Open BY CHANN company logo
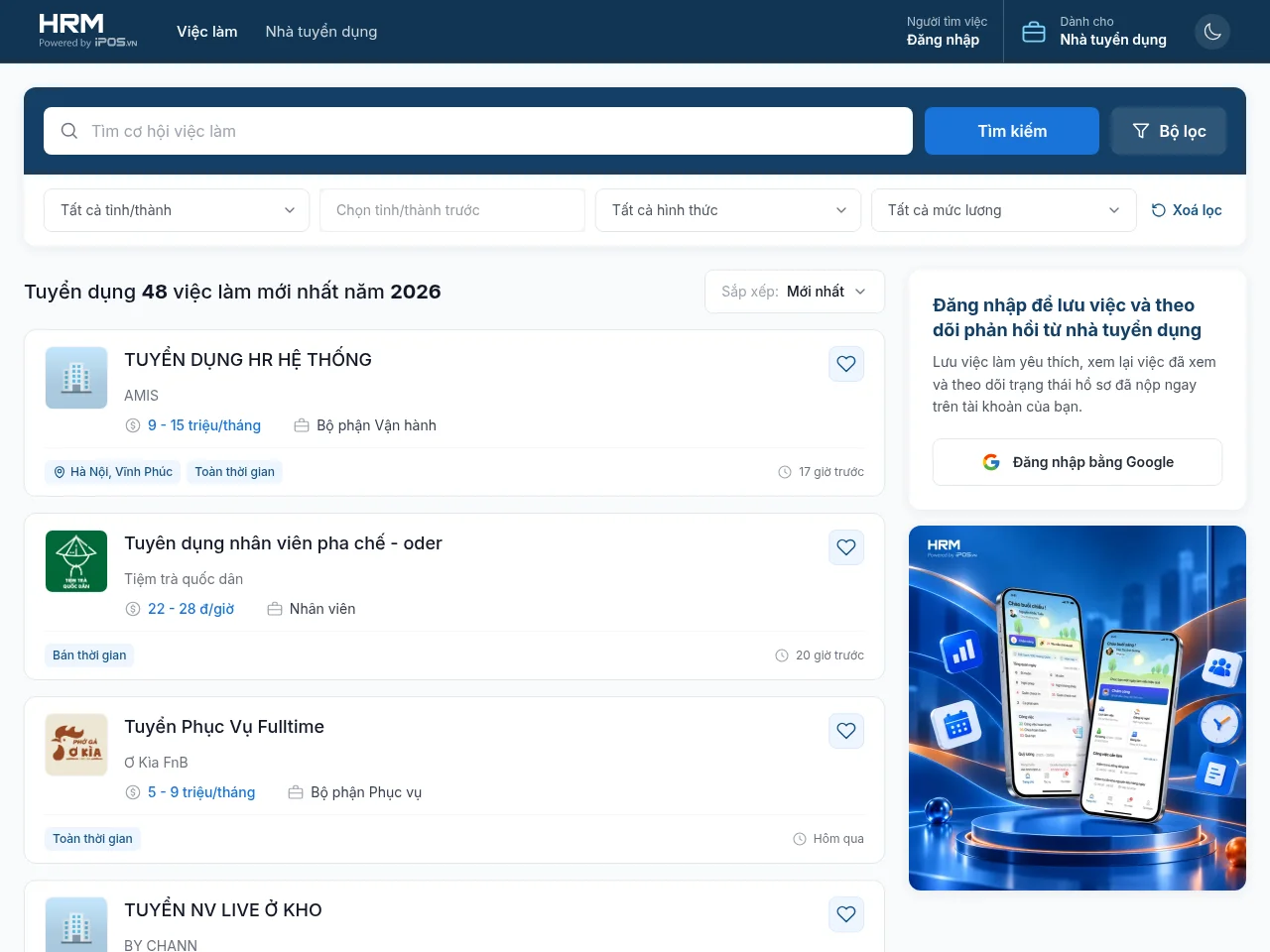 (x=76, y=925)
